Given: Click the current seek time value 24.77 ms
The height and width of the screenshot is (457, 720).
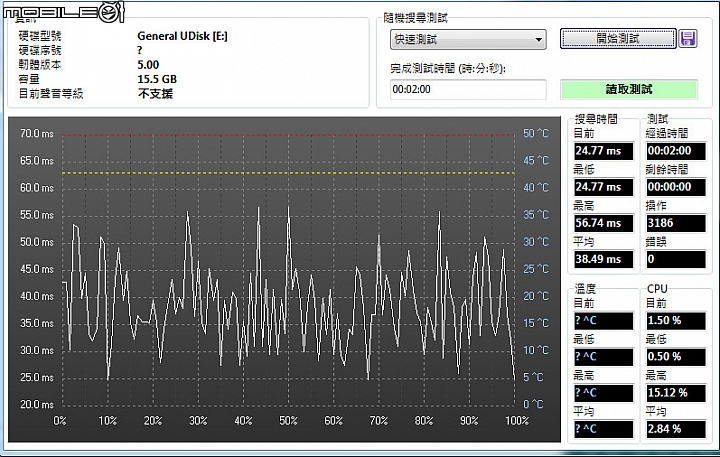Looking at the screenshot, I should [603, 151].
